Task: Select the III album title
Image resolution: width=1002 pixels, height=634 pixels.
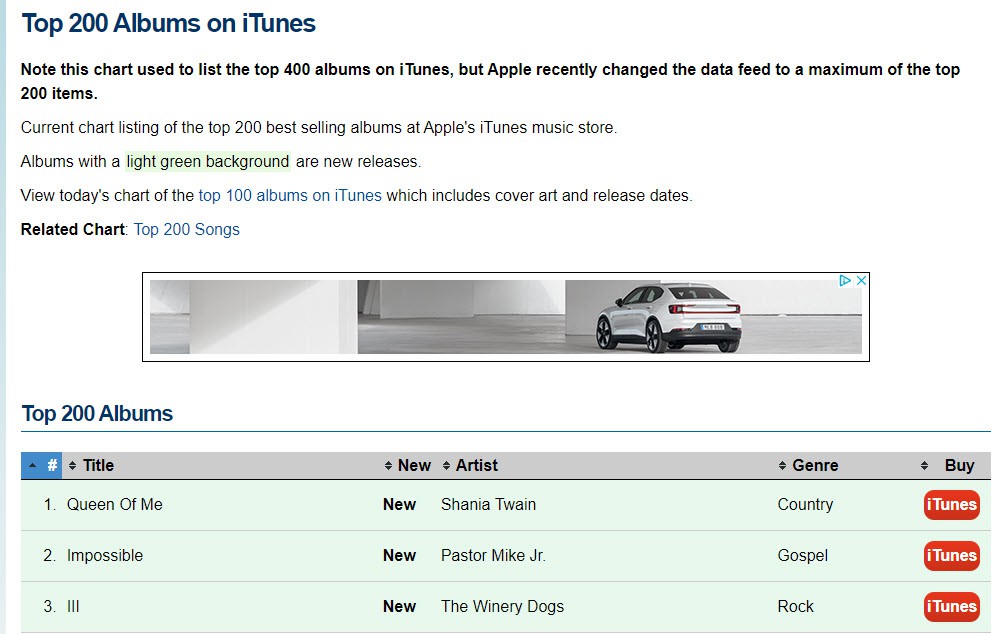Action: click(x=73, y=607)
